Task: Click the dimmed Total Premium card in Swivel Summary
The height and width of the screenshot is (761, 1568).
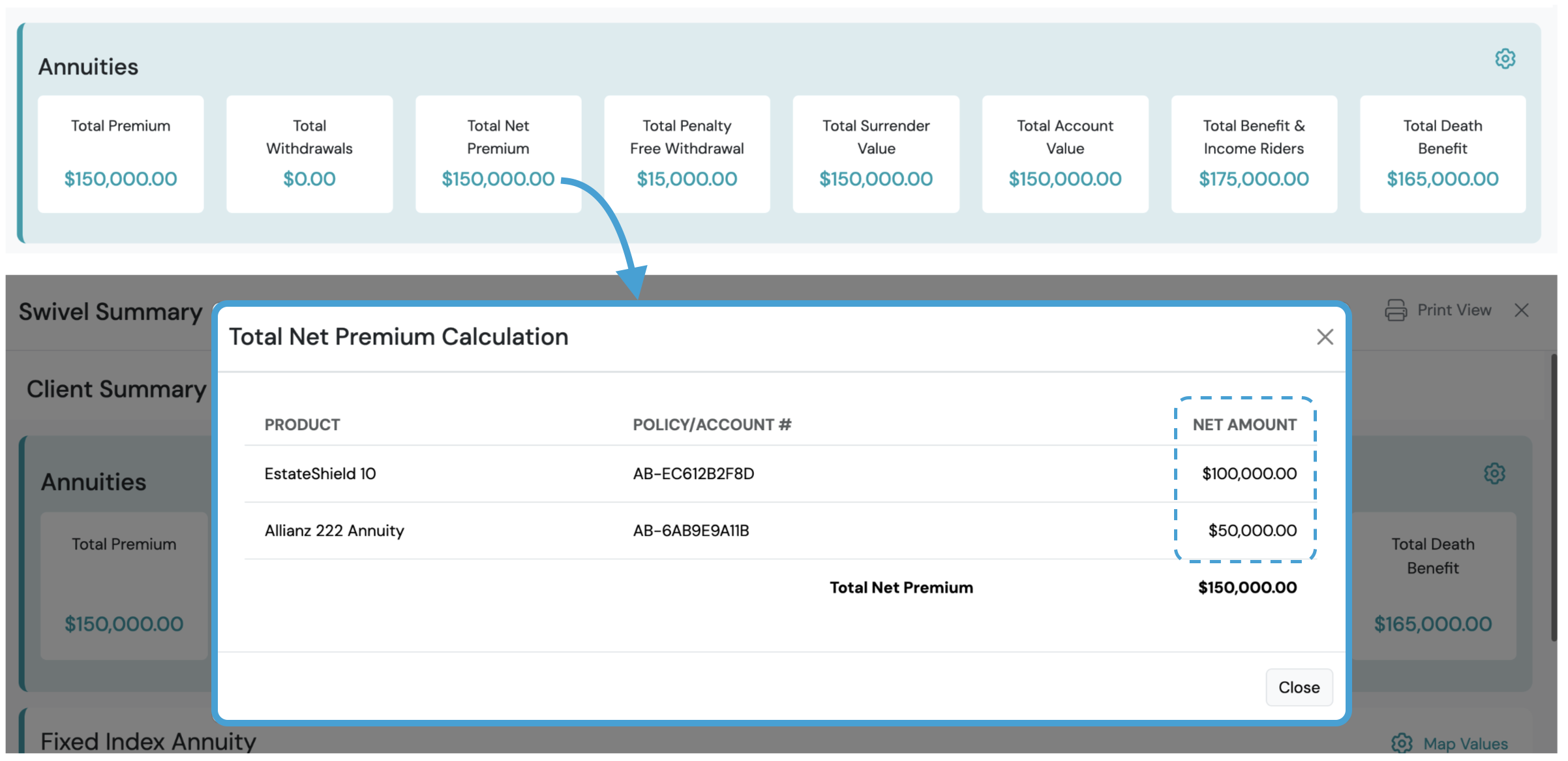Action: pyautogui.click(x=124, y=585)
